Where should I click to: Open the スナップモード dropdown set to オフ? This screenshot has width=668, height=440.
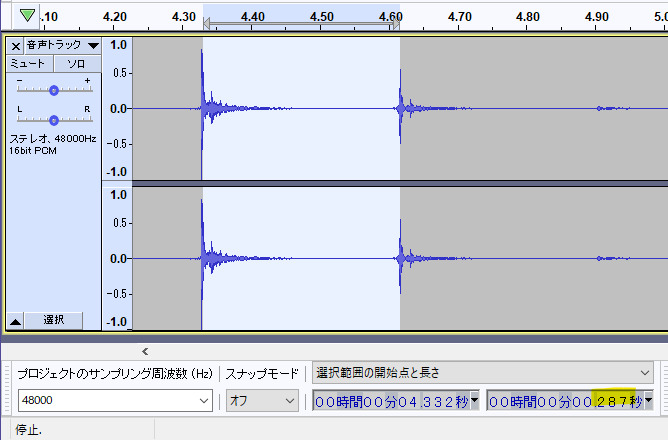[290, 401]
